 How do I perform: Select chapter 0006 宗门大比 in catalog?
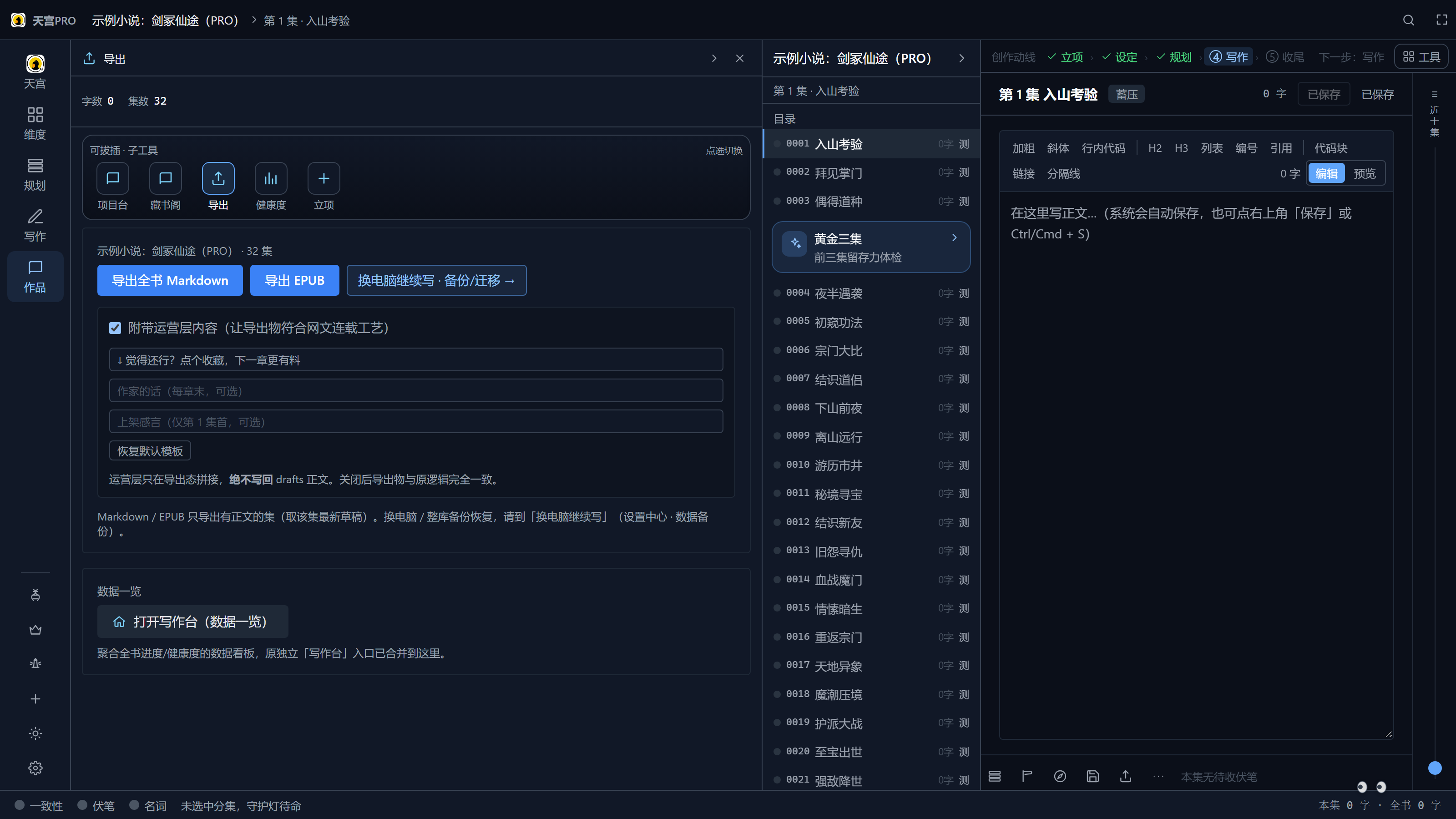point(871,350)
